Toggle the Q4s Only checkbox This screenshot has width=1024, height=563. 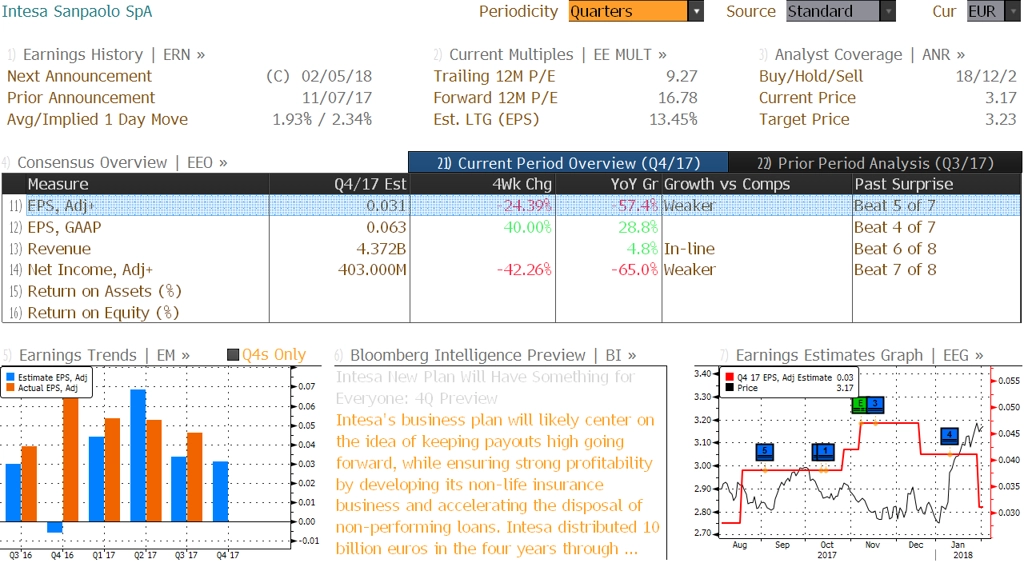coord(233,355)
